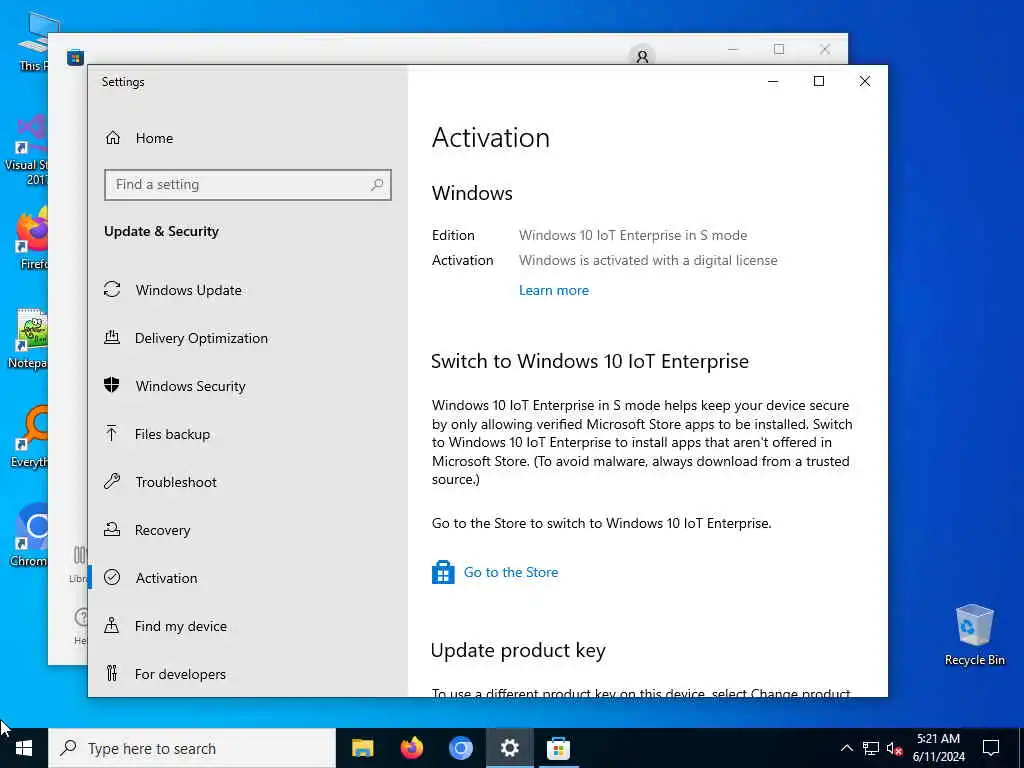Viewport: 1024px width, 768px height.
Task: Open File Explorer from the taskbar
Action: [362, 748]
